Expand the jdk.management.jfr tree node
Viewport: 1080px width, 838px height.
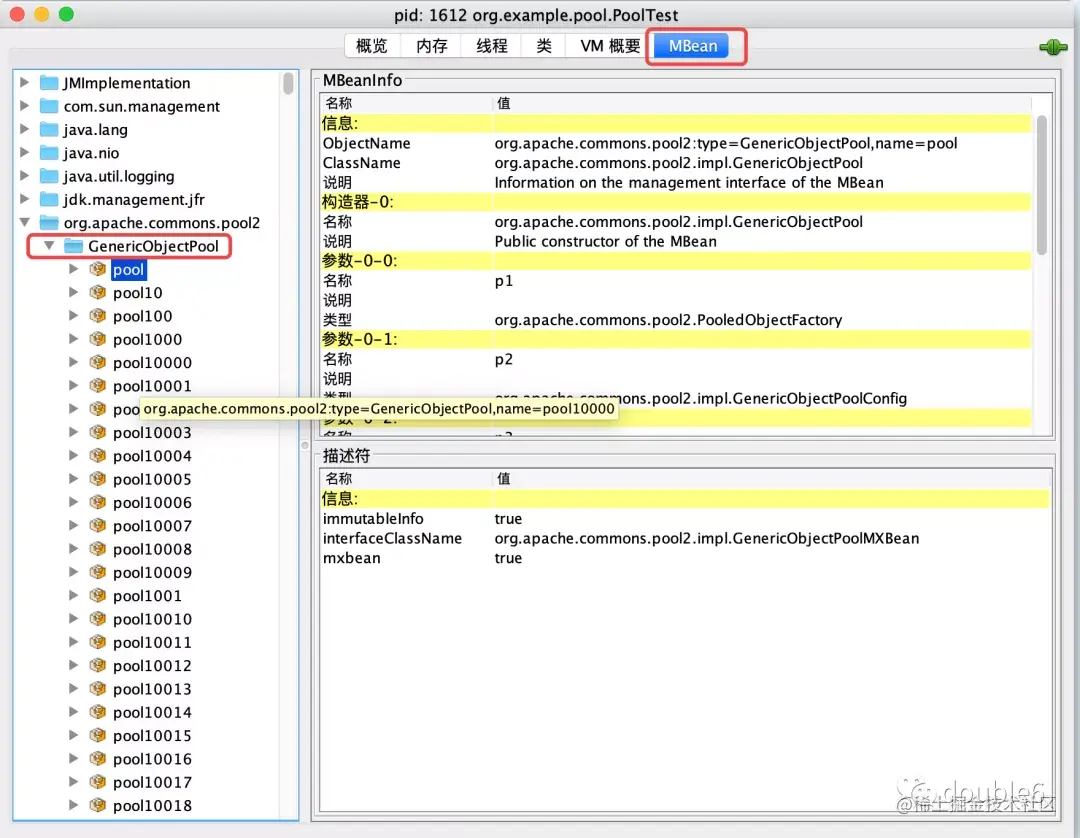coord(24,199)
